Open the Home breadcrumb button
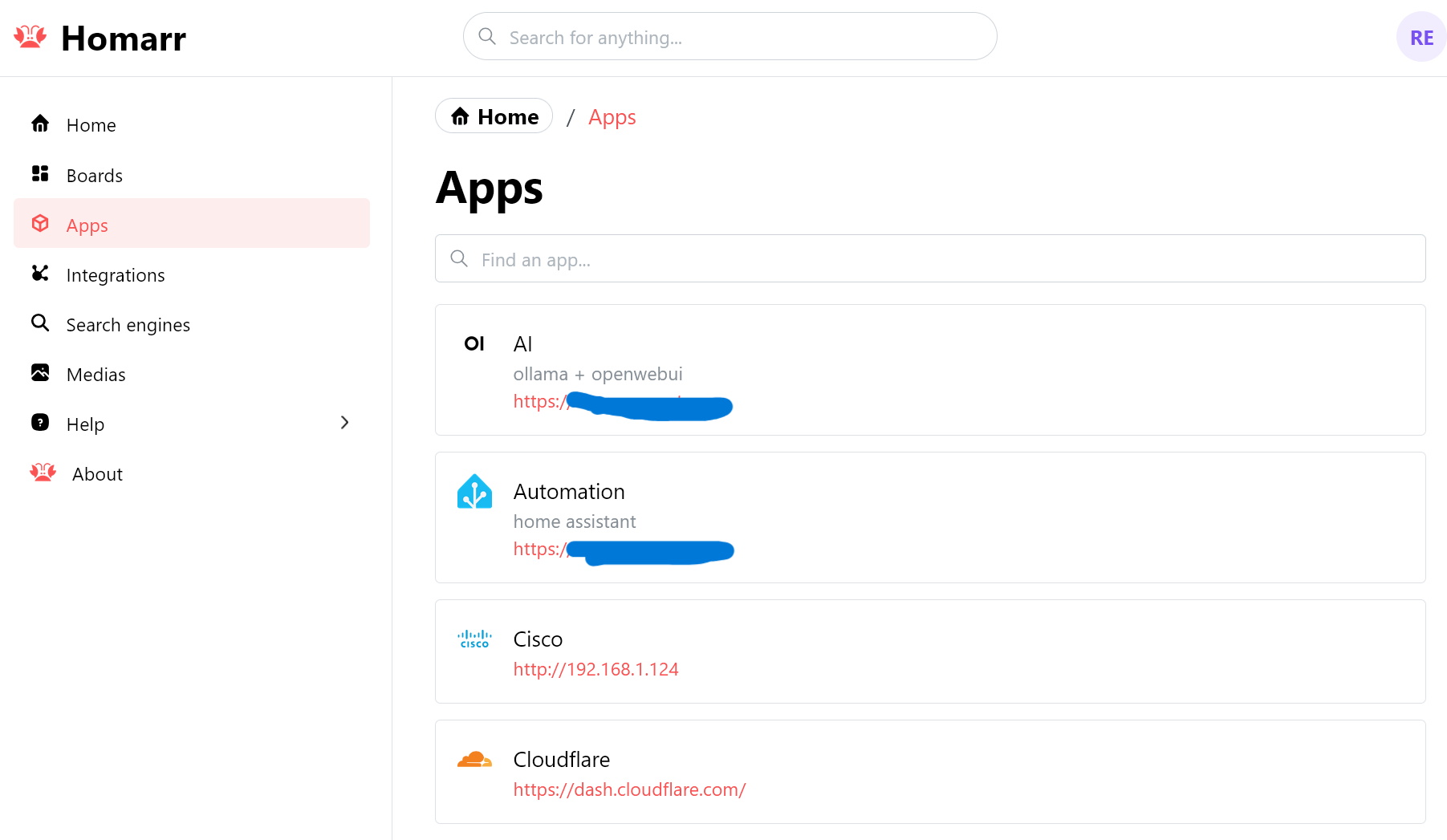 494,116
